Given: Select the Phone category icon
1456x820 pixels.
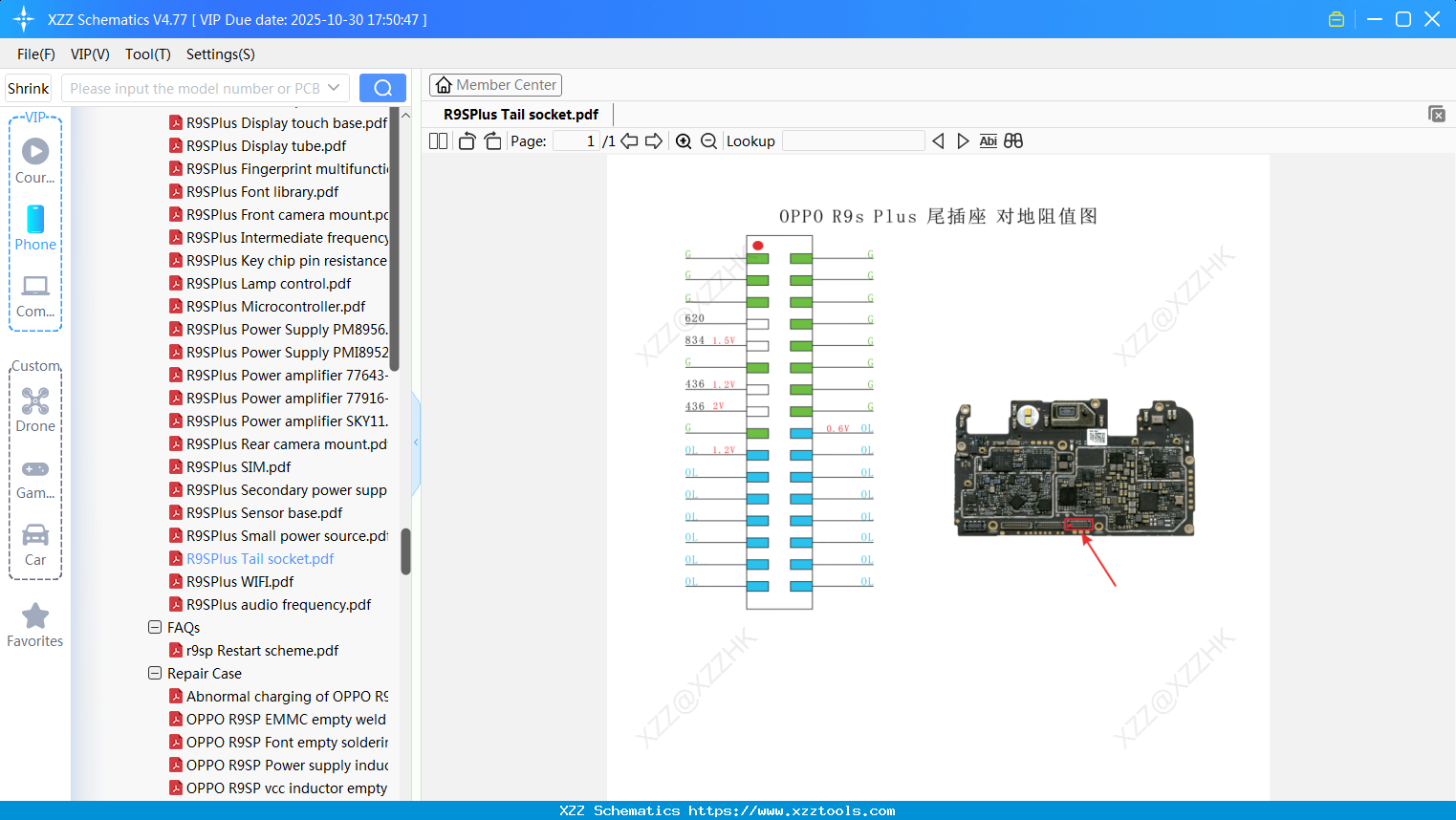Looking at the screenshot, I should point(35,228).
